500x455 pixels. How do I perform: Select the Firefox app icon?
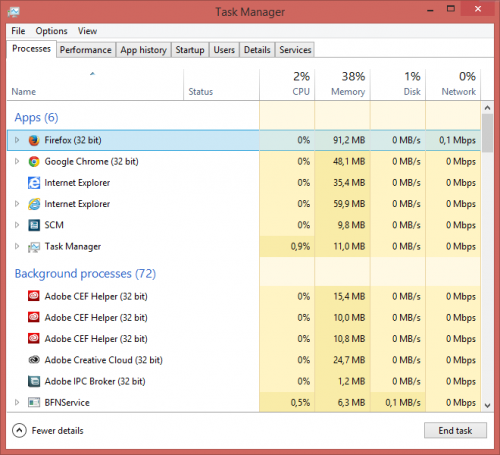click(x=34, y=140)
